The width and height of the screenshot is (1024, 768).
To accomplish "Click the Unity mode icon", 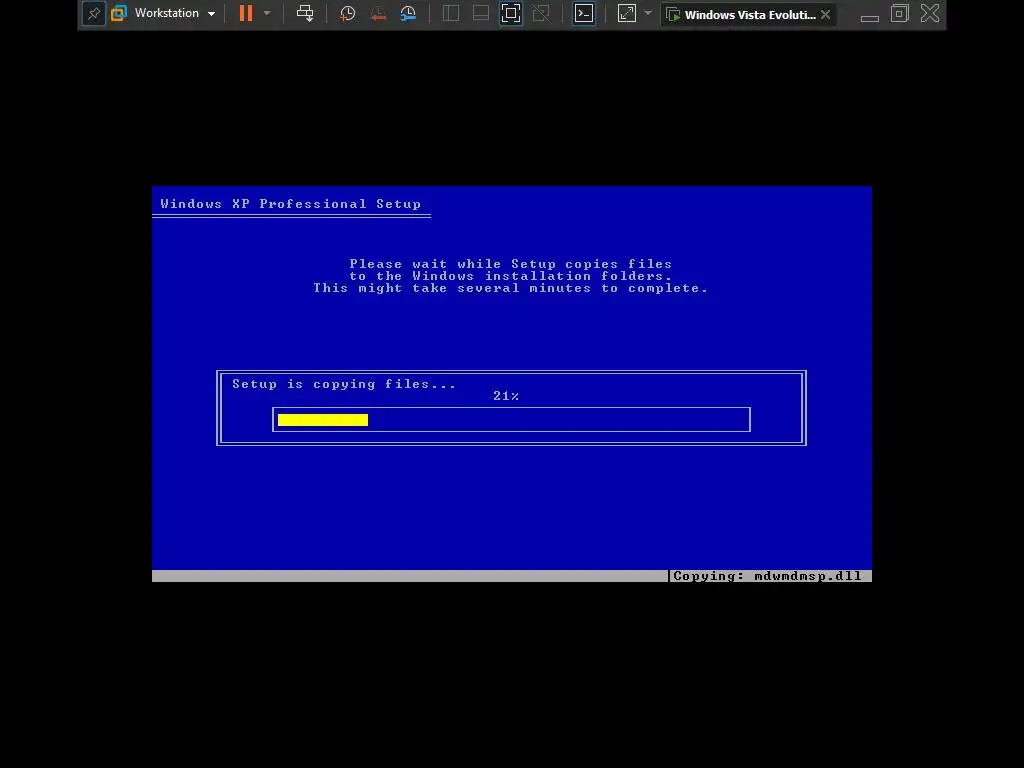I will click(541, 13).
